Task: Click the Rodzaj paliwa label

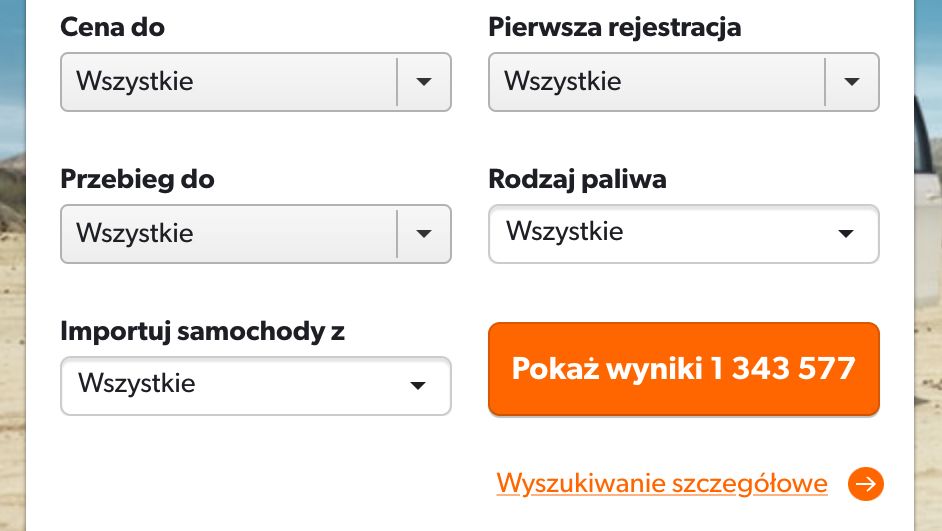Action: pos(577,180)
